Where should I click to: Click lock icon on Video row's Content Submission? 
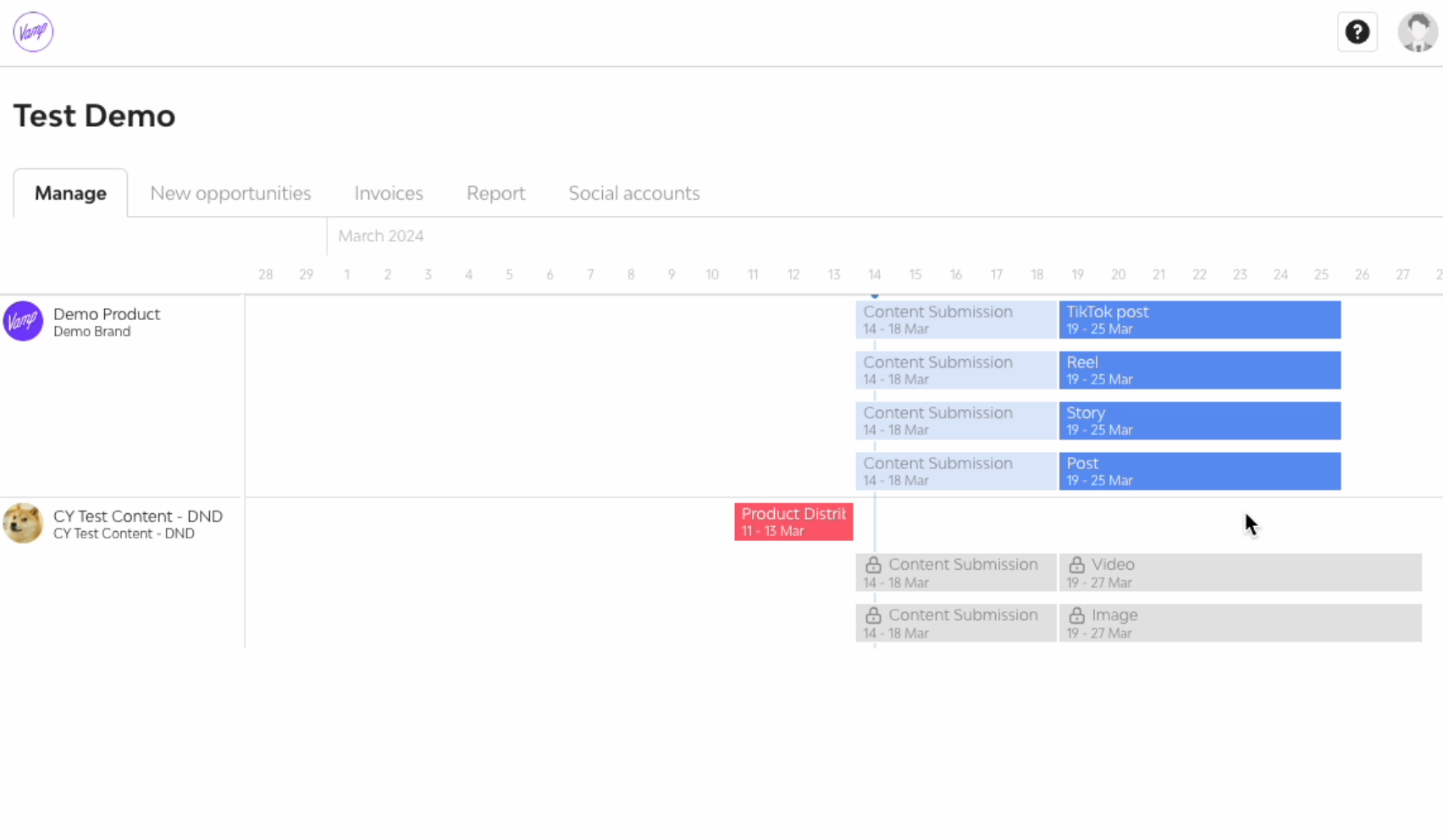coord(873,565)
